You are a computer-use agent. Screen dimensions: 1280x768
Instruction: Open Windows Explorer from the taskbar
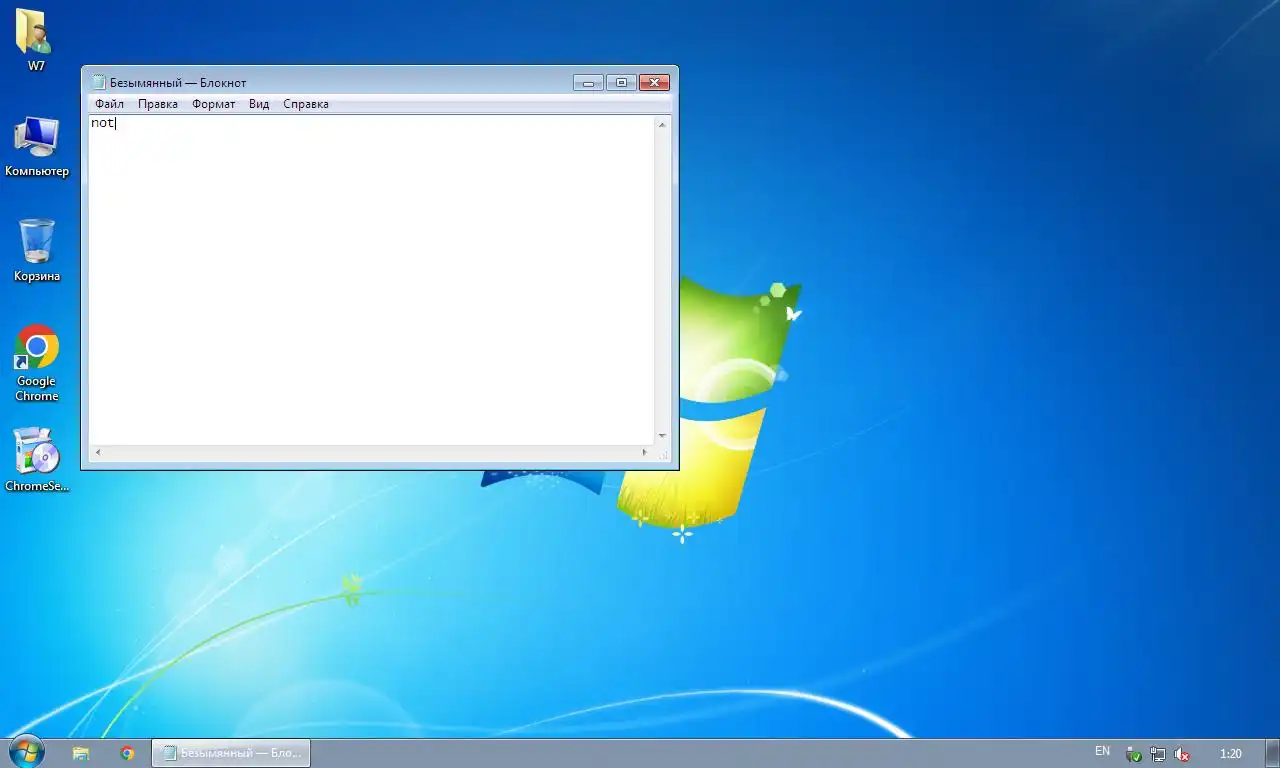tap(81, 753)
